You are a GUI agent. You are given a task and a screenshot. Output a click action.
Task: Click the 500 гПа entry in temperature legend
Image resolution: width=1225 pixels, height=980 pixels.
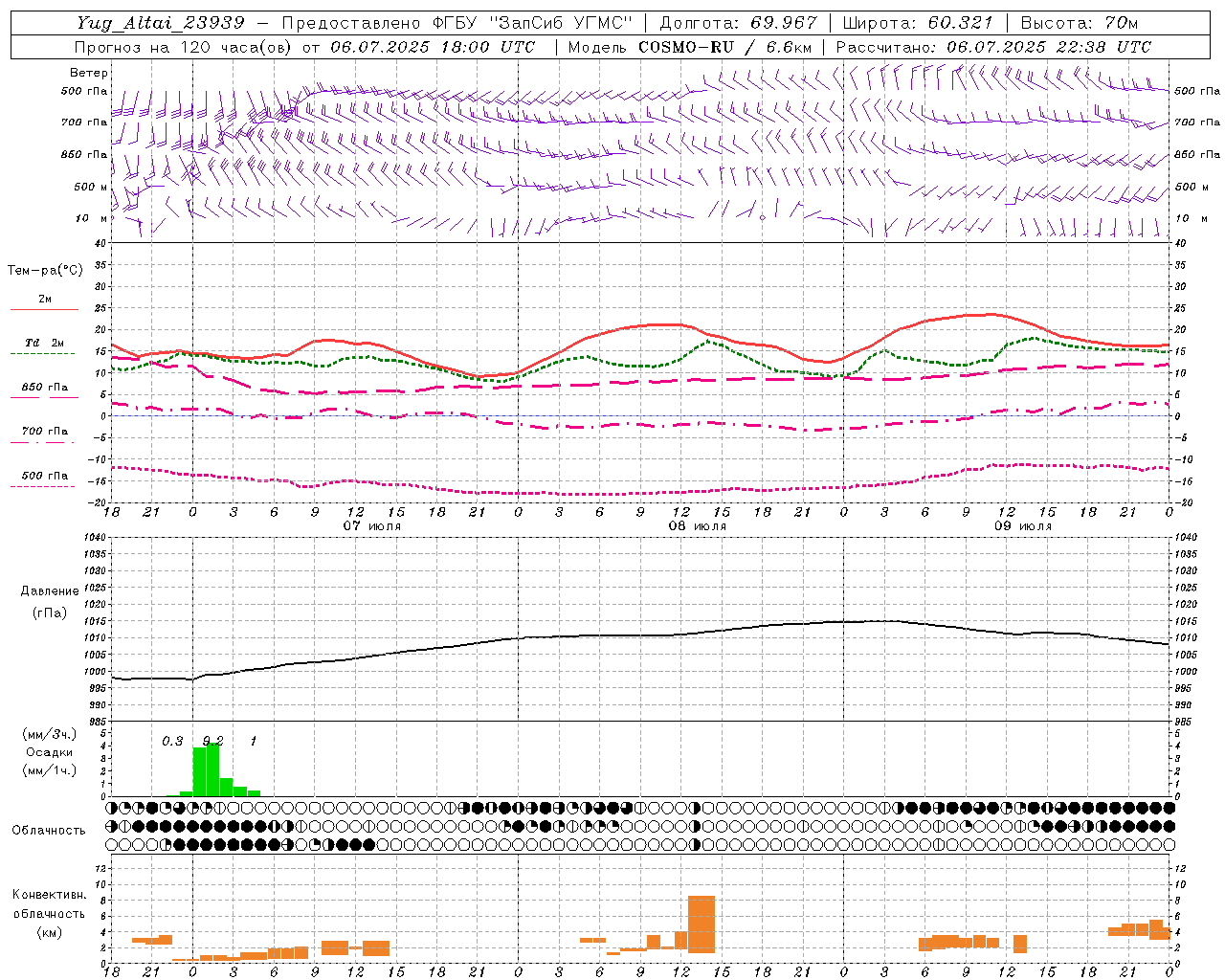(x=45, y=476)
